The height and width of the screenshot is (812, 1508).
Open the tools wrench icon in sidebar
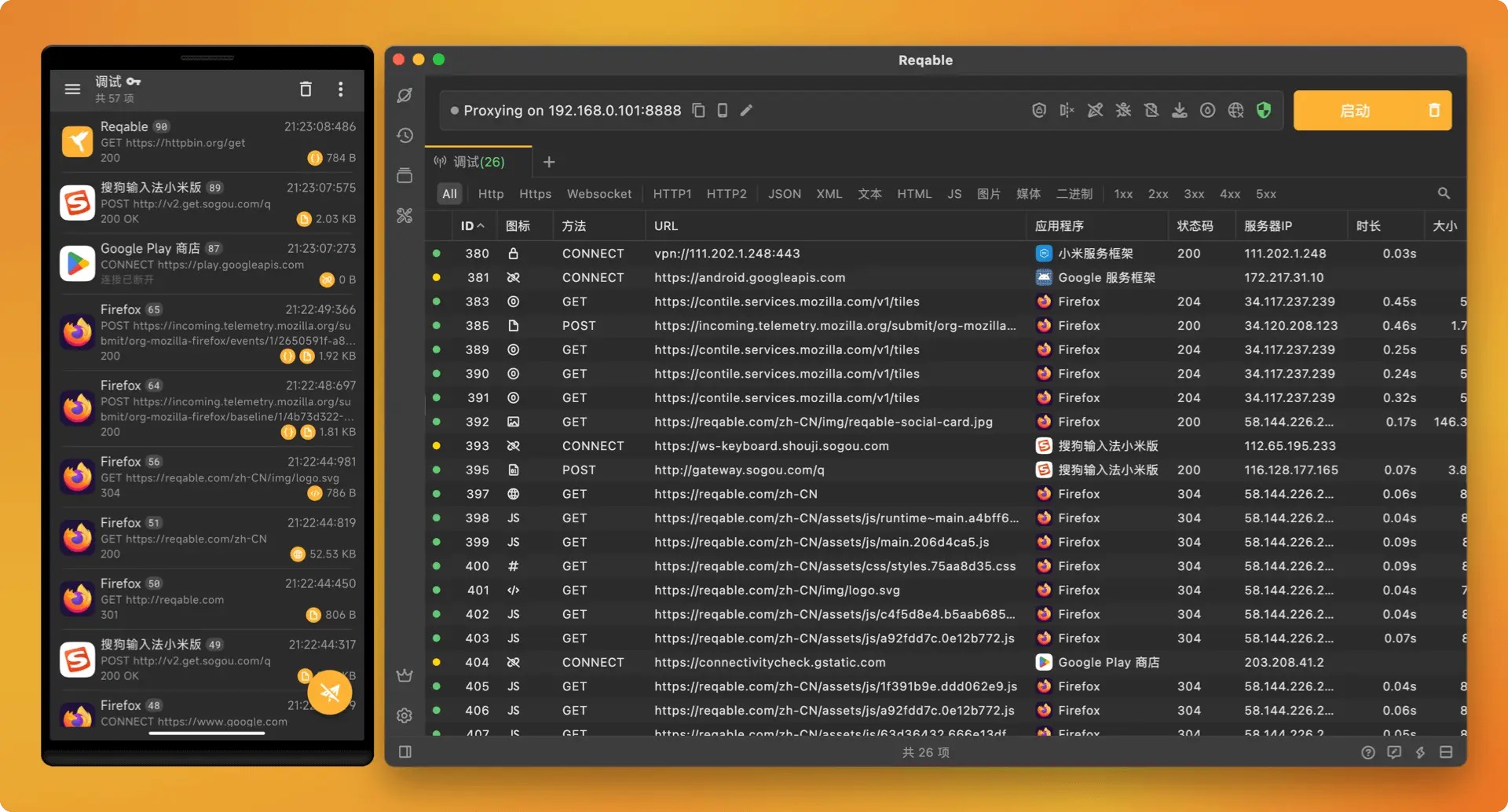(x=404, y=215)
